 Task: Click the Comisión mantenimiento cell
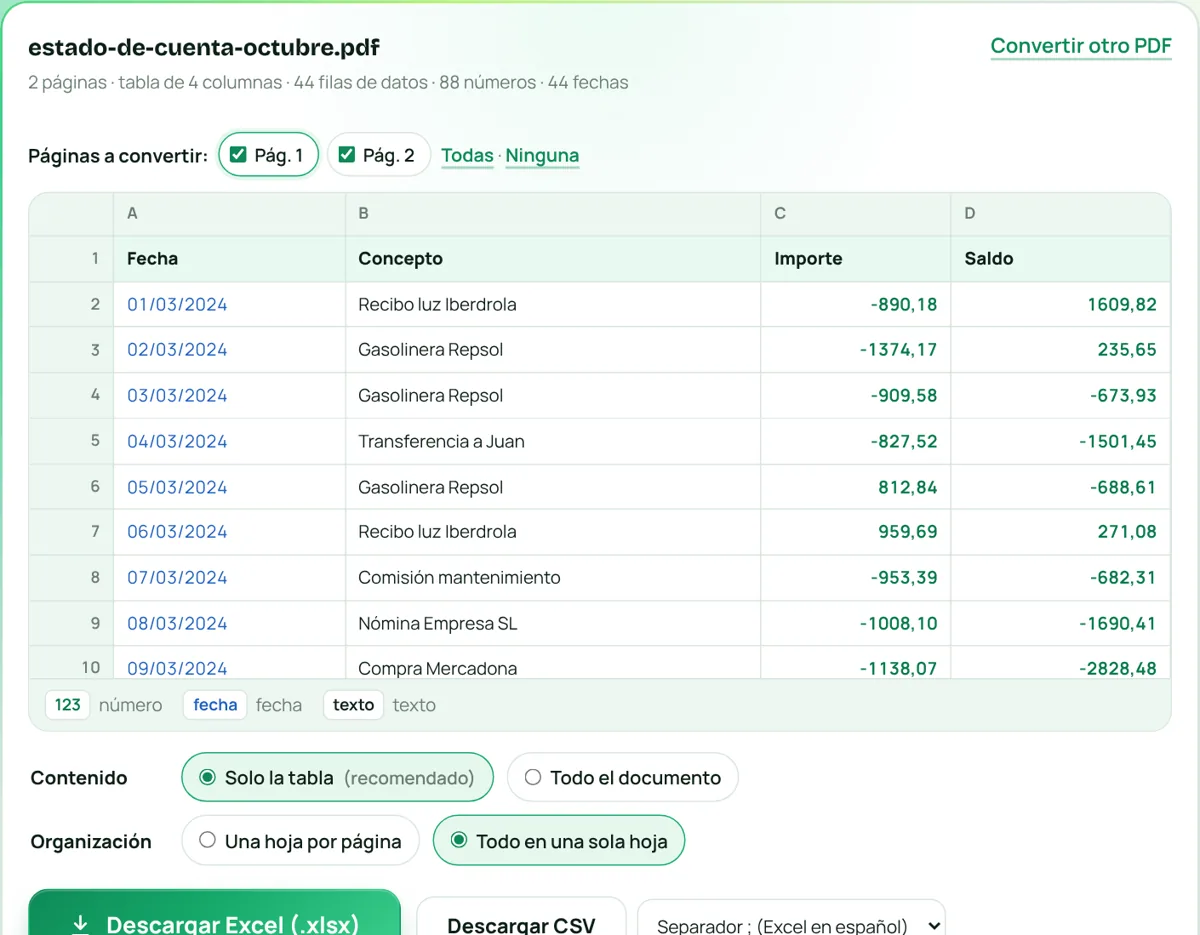tap(553, 578)
